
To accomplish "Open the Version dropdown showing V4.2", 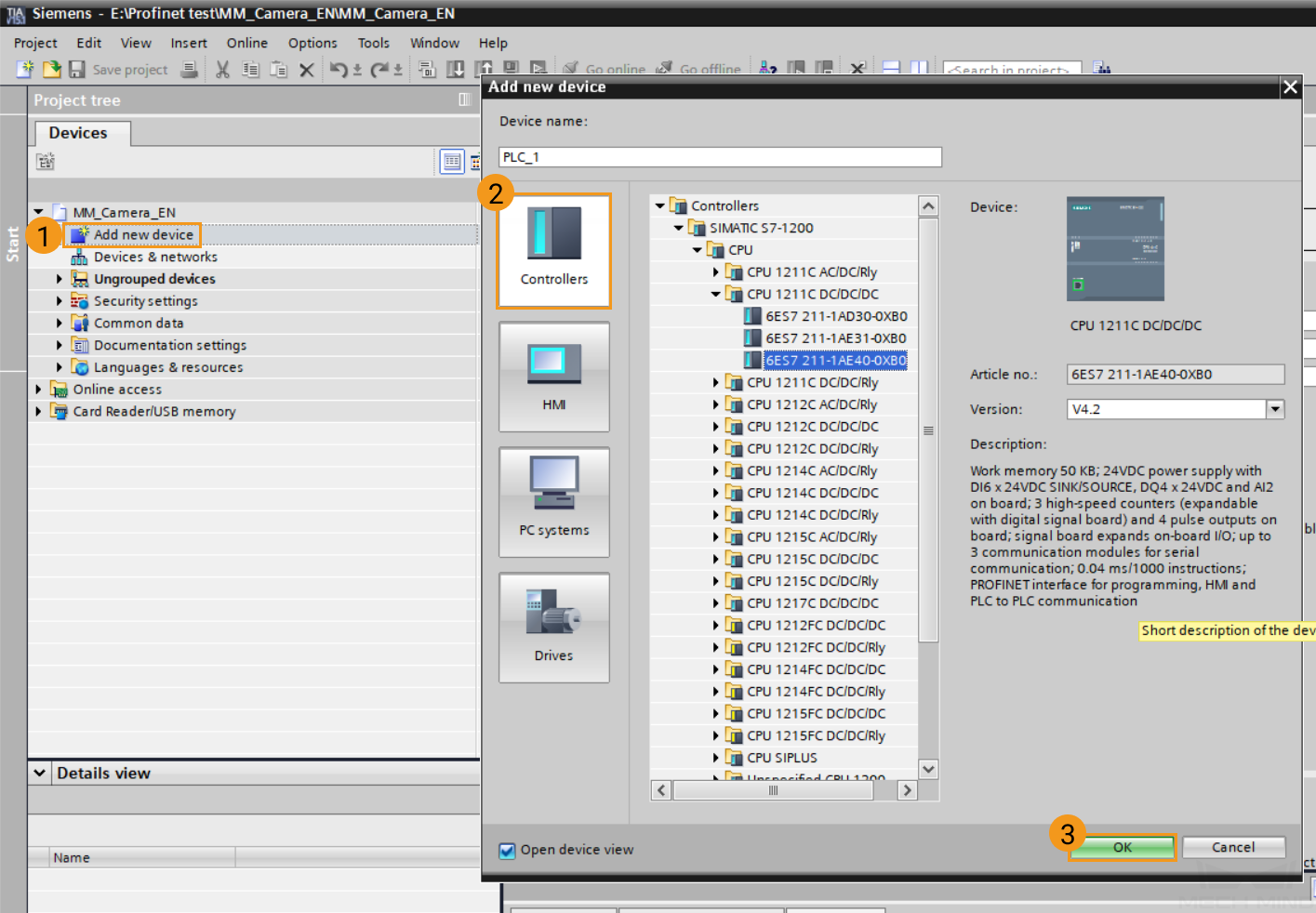I will point(1275,409).
